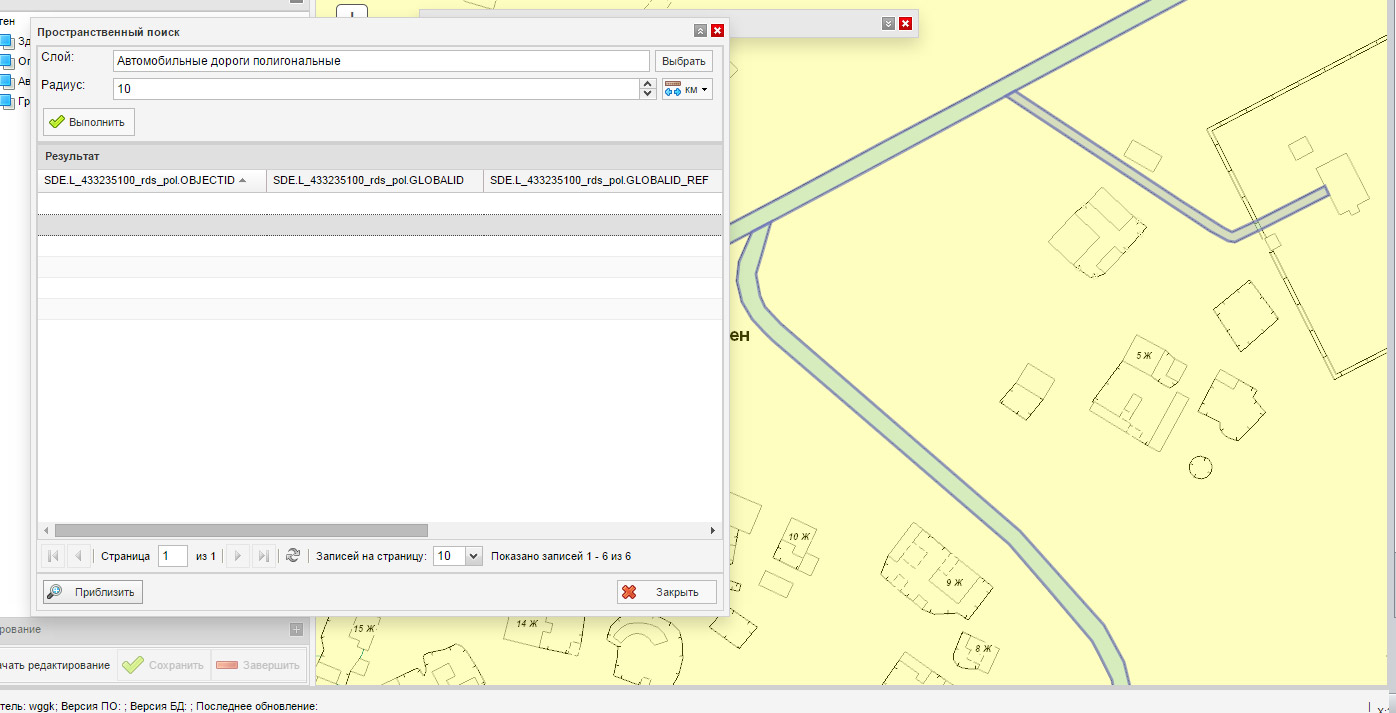Click the Слой layer name field
1396x713 pixels.
[380, 61]
